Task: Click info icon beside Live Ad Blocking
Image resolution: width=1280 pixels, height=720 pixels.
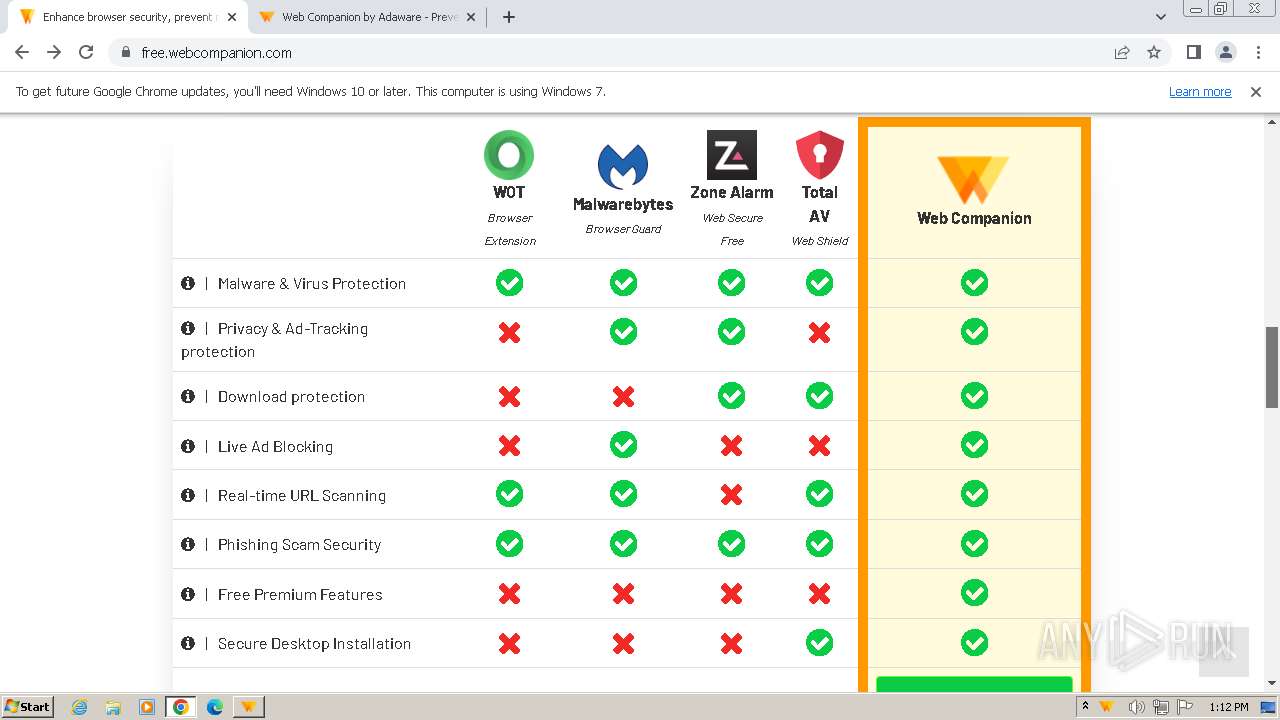Action: click(x=188, y=446)
